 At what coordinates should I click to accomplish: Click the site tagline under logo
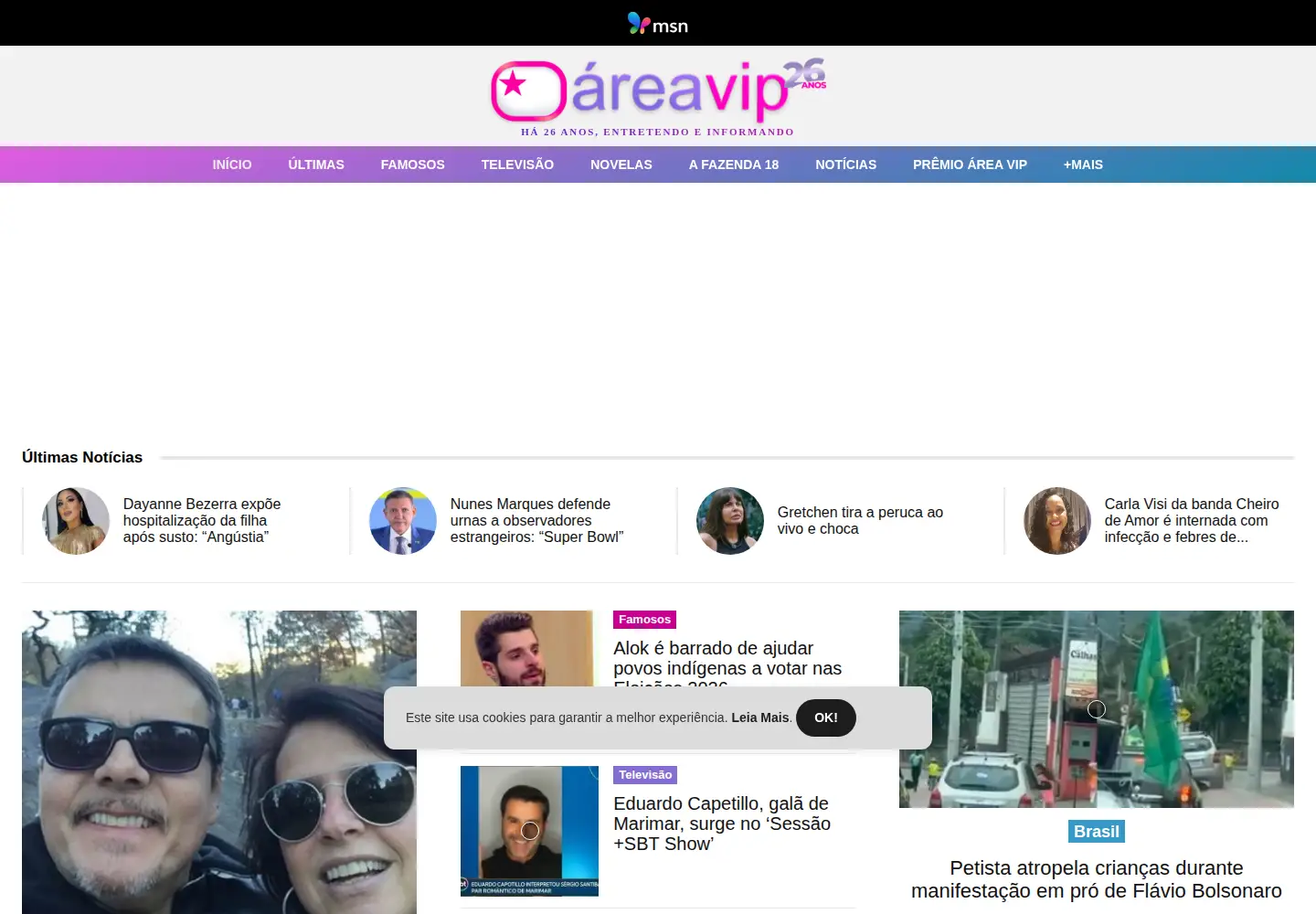658,133
